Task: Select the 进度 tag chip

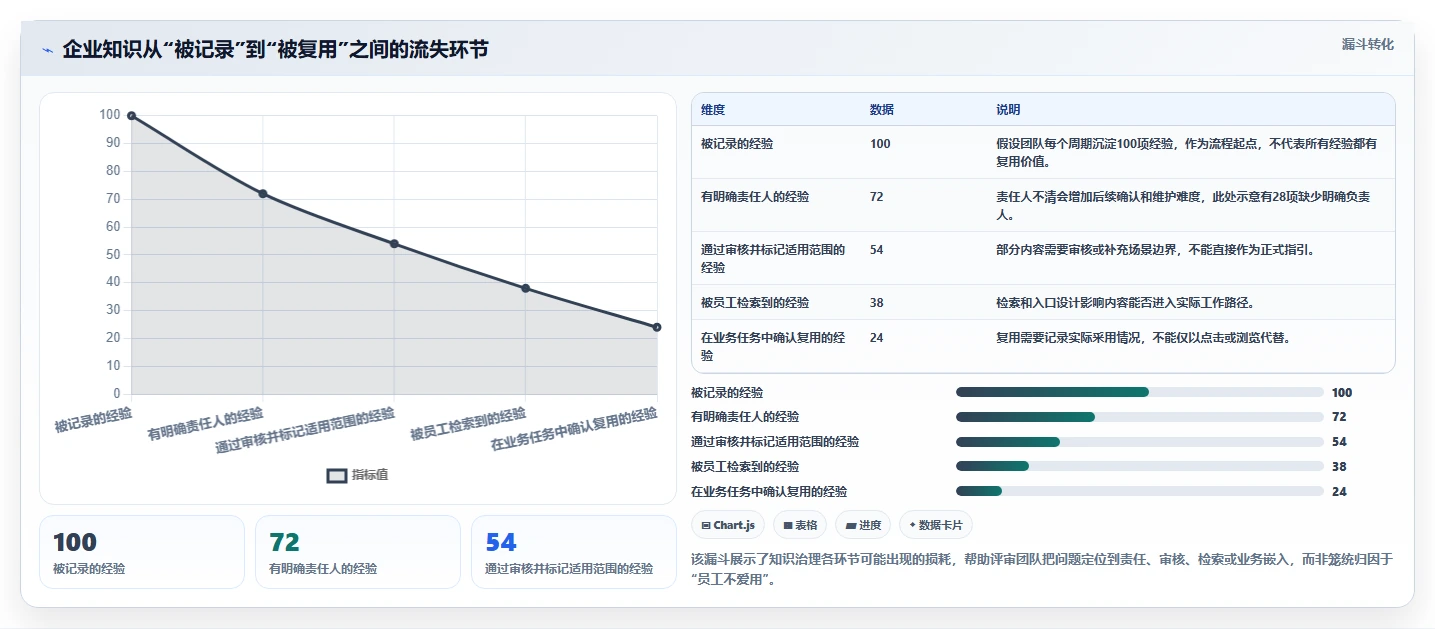Action: (862, 525)
